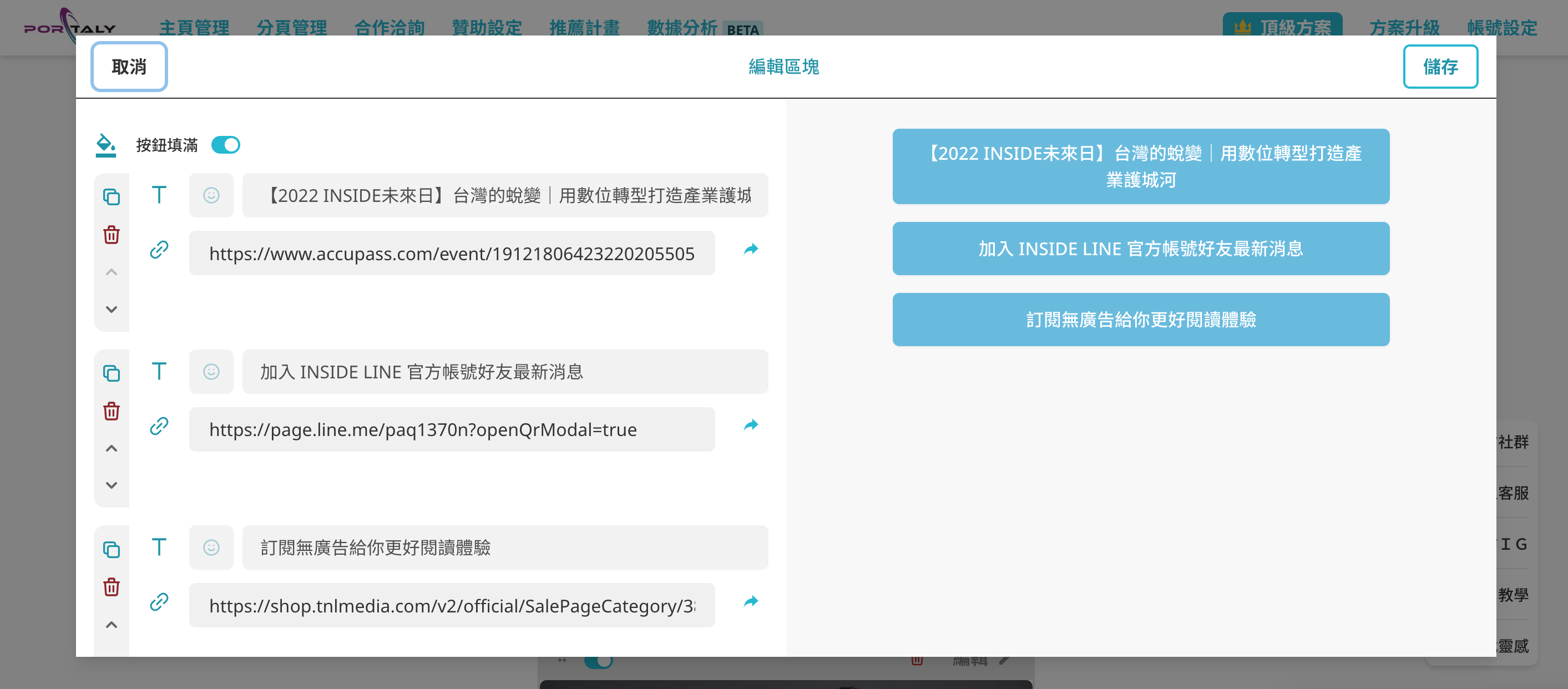Open 帳號設定 in top navigation

[1501, 27]
